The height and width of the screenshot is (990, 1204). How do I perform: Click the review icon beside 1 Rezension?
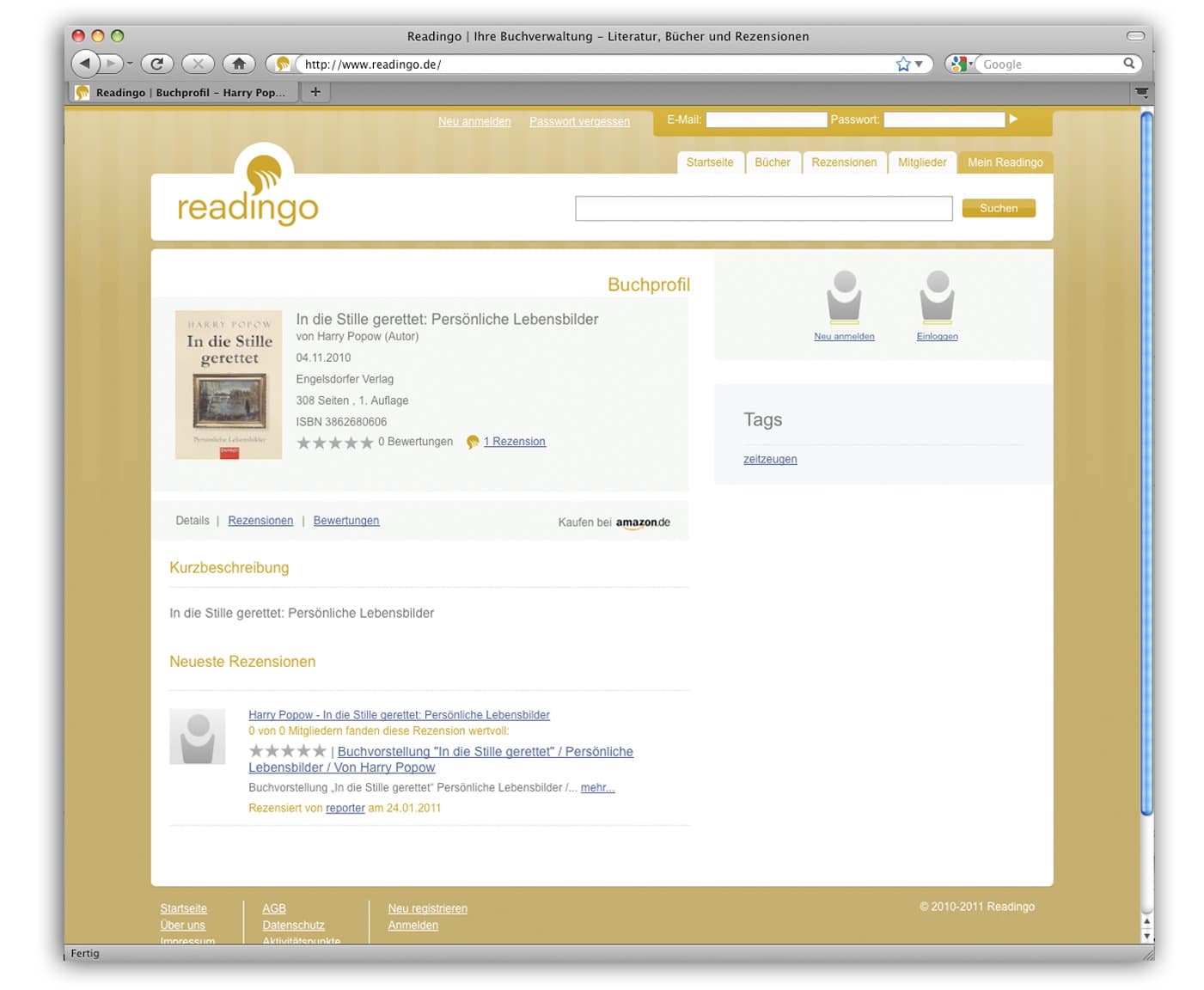click(x=473, y=442)
